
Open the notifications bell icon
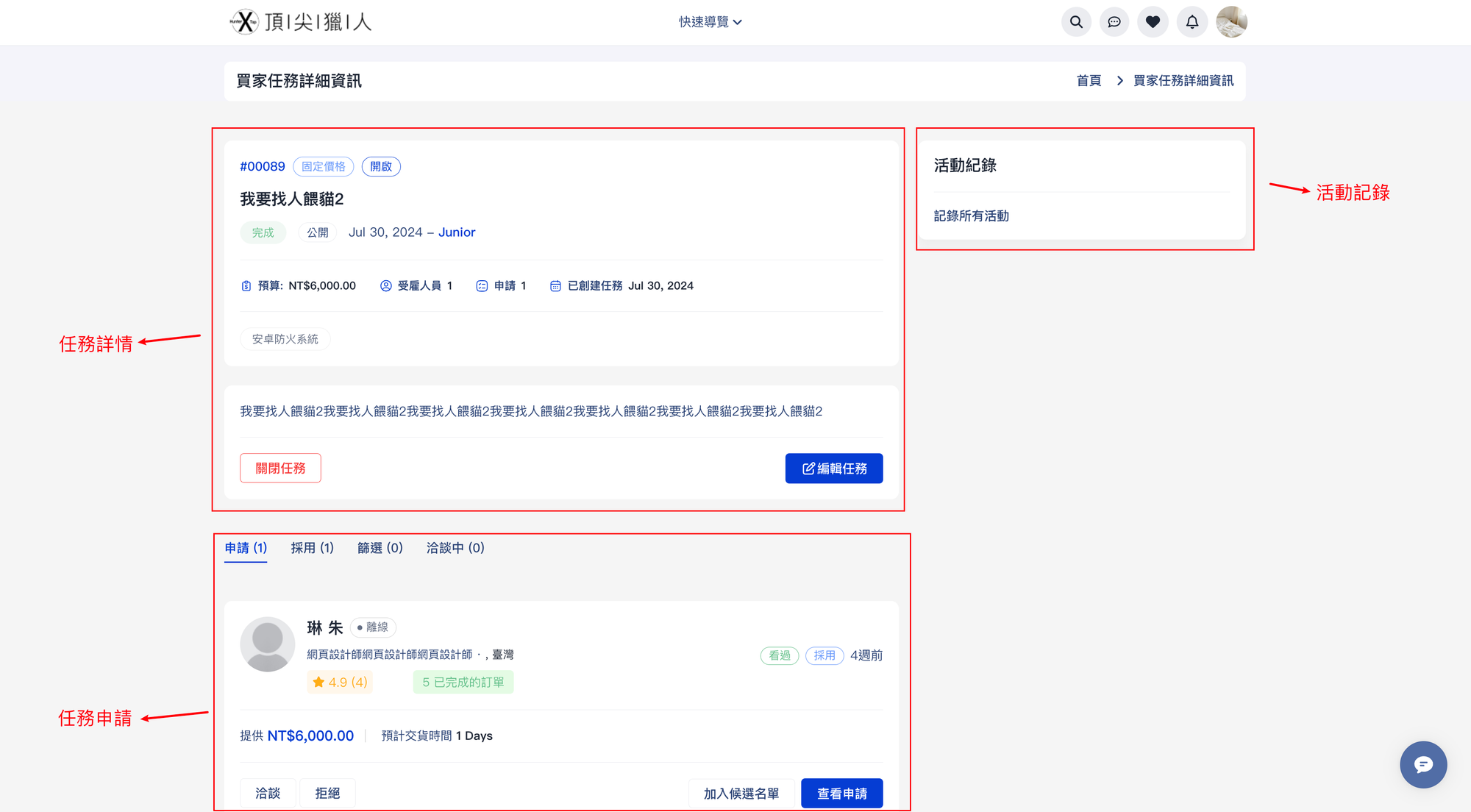click(1192, 22)
